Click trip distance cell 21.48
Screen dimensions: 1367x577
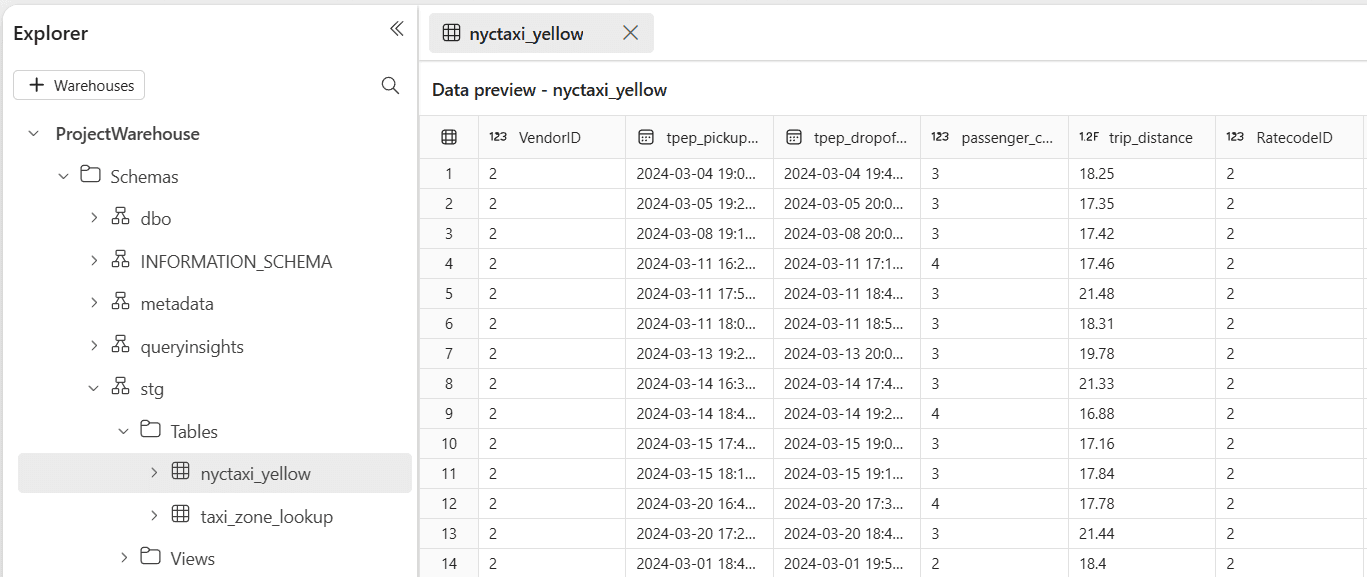tap(1142, 294)
